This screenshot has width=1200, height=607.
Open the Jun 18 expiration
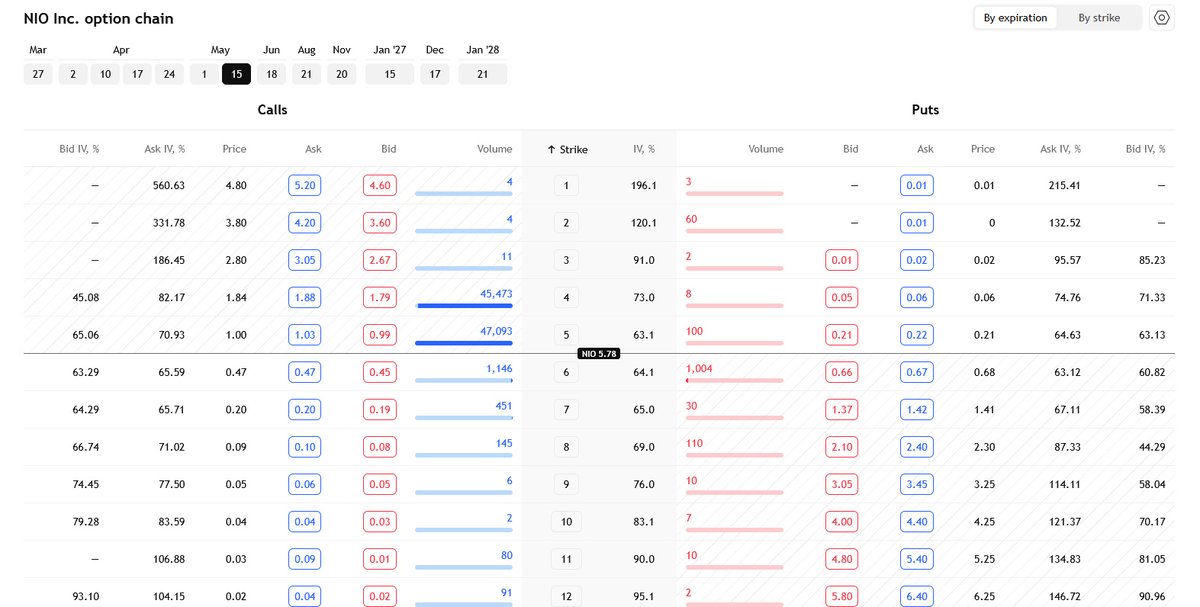point(271,74)
